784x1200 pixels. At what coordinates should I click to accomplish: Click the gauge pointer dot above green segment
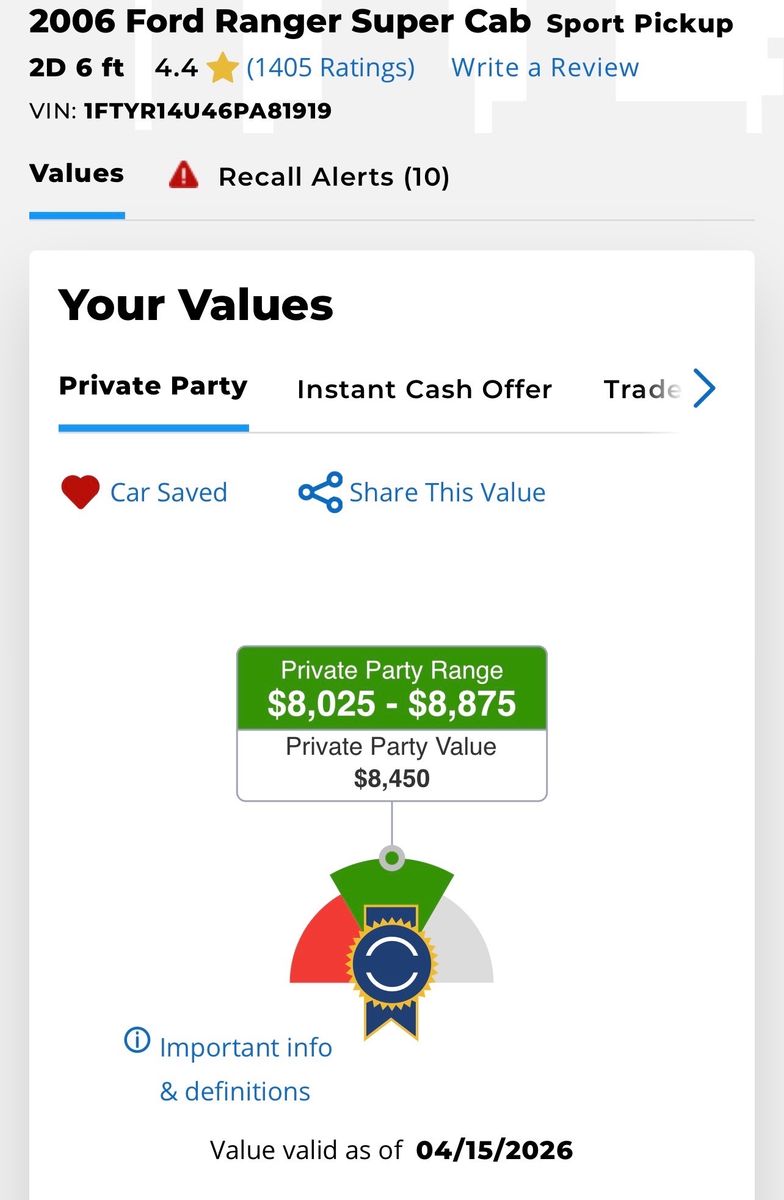pyautogui.click(x=392, y=858)
